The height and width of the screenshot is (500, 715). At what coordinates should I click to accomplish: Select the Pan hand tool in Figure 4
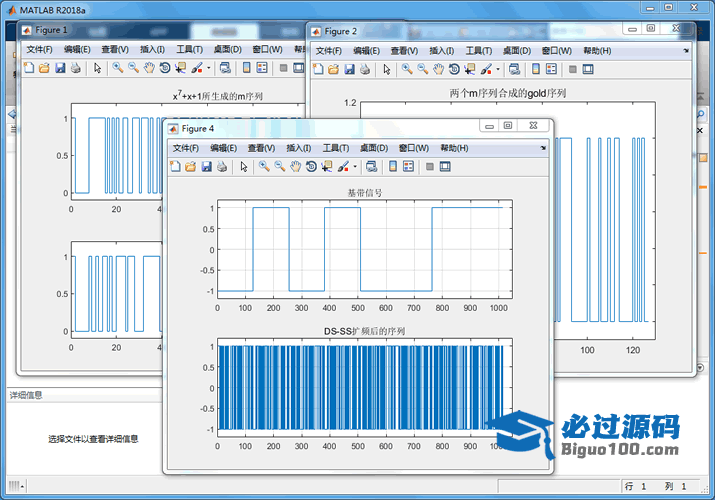[295, 167]
